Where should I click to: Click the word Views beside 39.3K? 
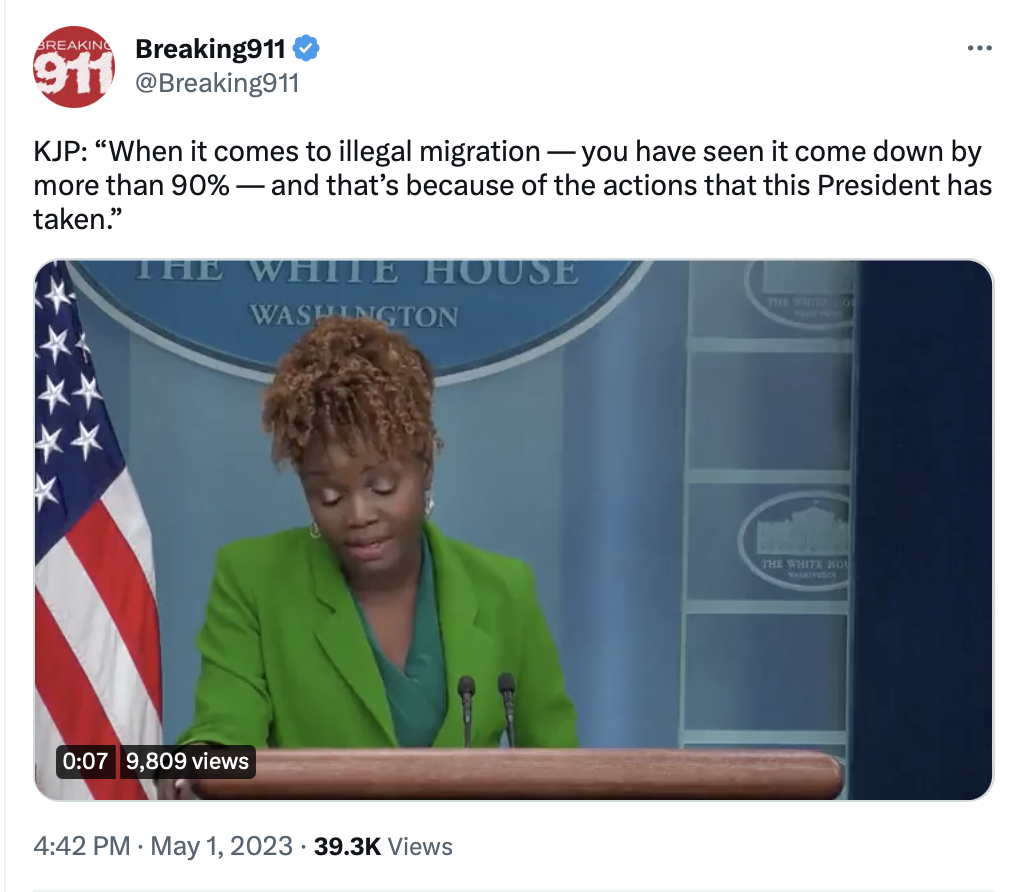pos(420,846)
